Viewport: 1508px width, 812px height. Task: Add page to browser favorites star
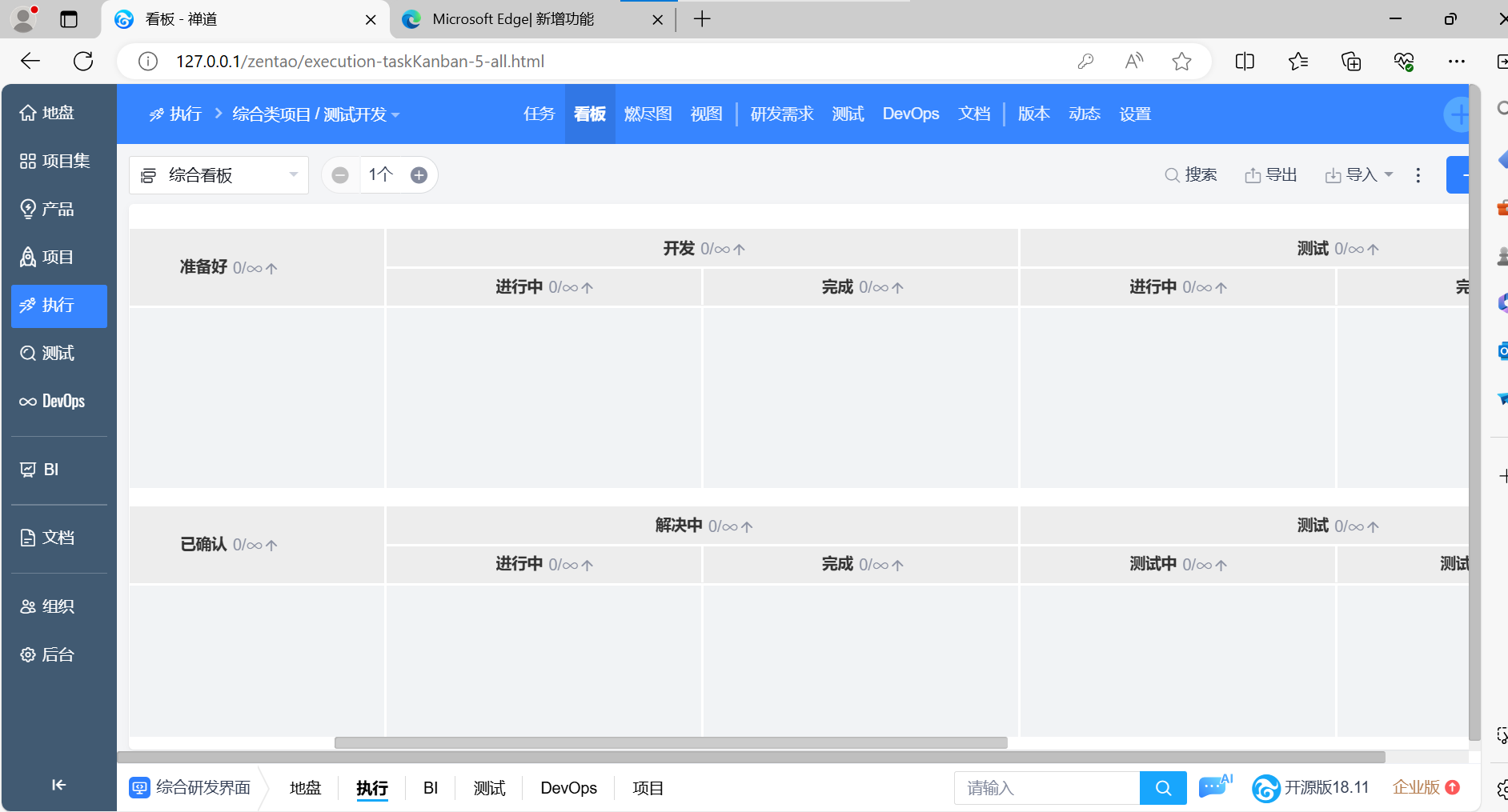[1181, 62]
